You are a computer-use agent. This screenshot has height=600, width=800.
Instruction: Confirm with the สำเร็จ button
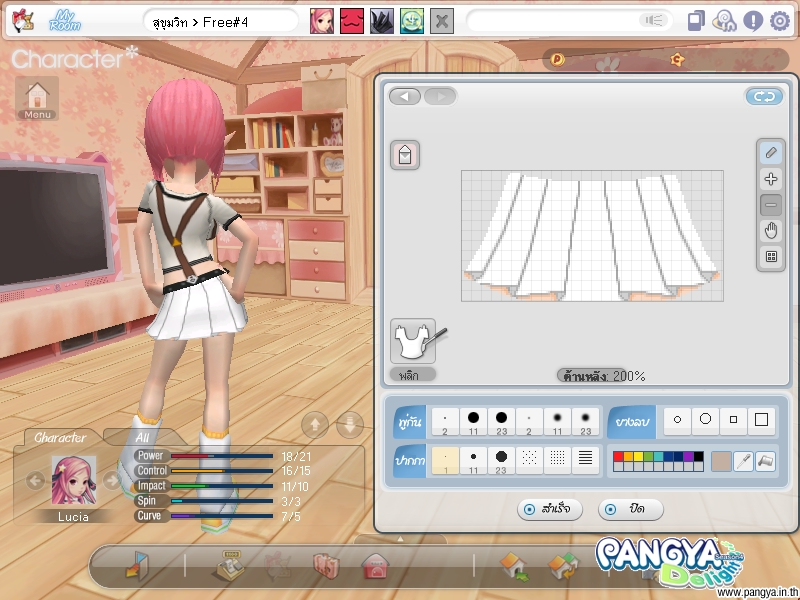tap(549, 509)
